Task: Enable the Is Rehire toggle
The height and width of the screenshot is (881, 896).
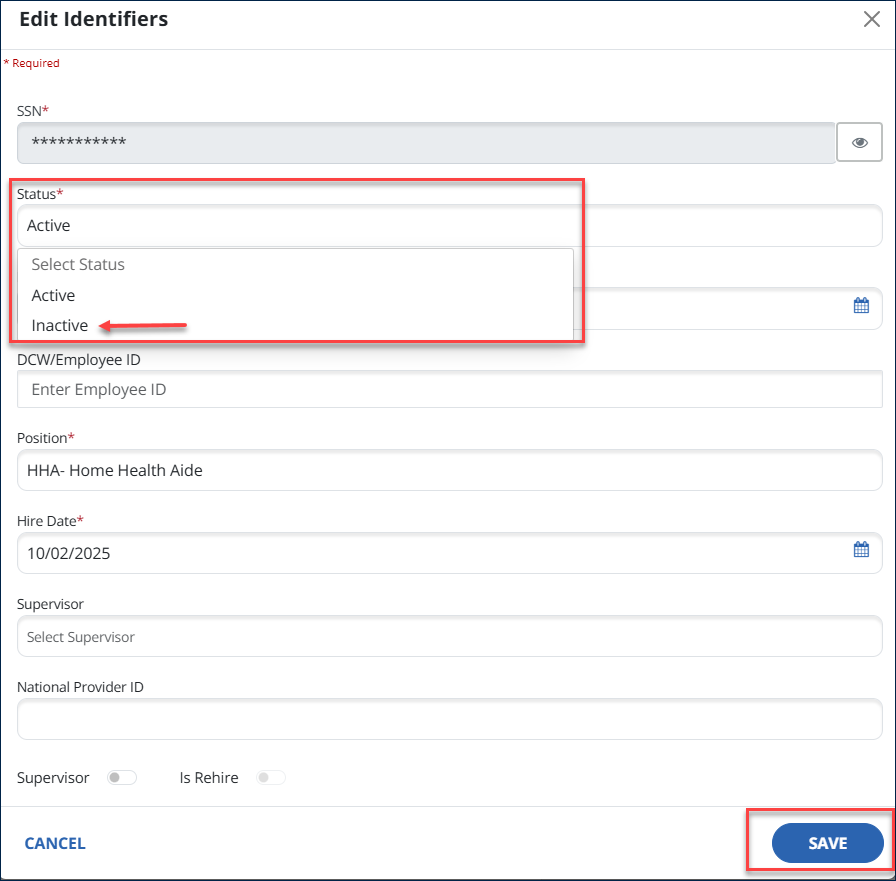Action: tap(271, 778)
